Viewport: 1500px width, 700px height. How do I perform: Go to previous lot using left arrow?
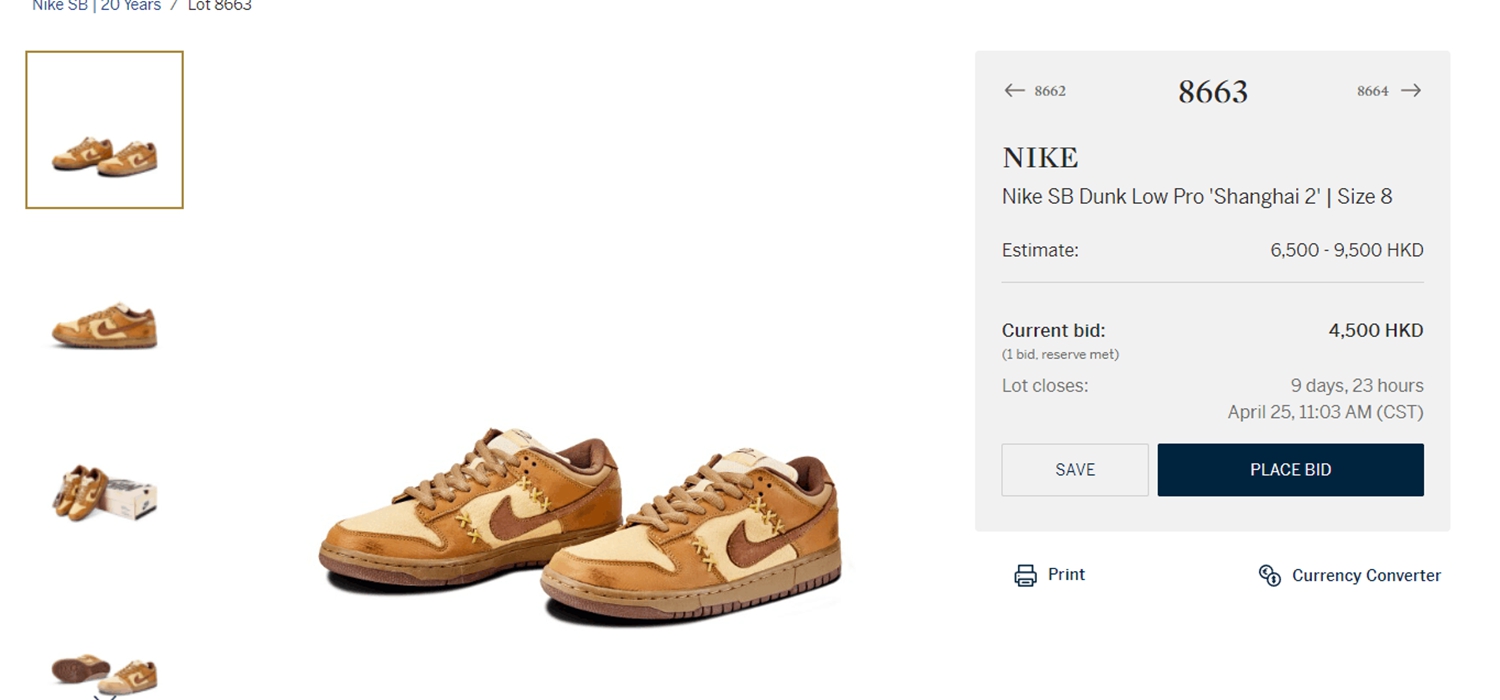click(x=1014, y=91)
